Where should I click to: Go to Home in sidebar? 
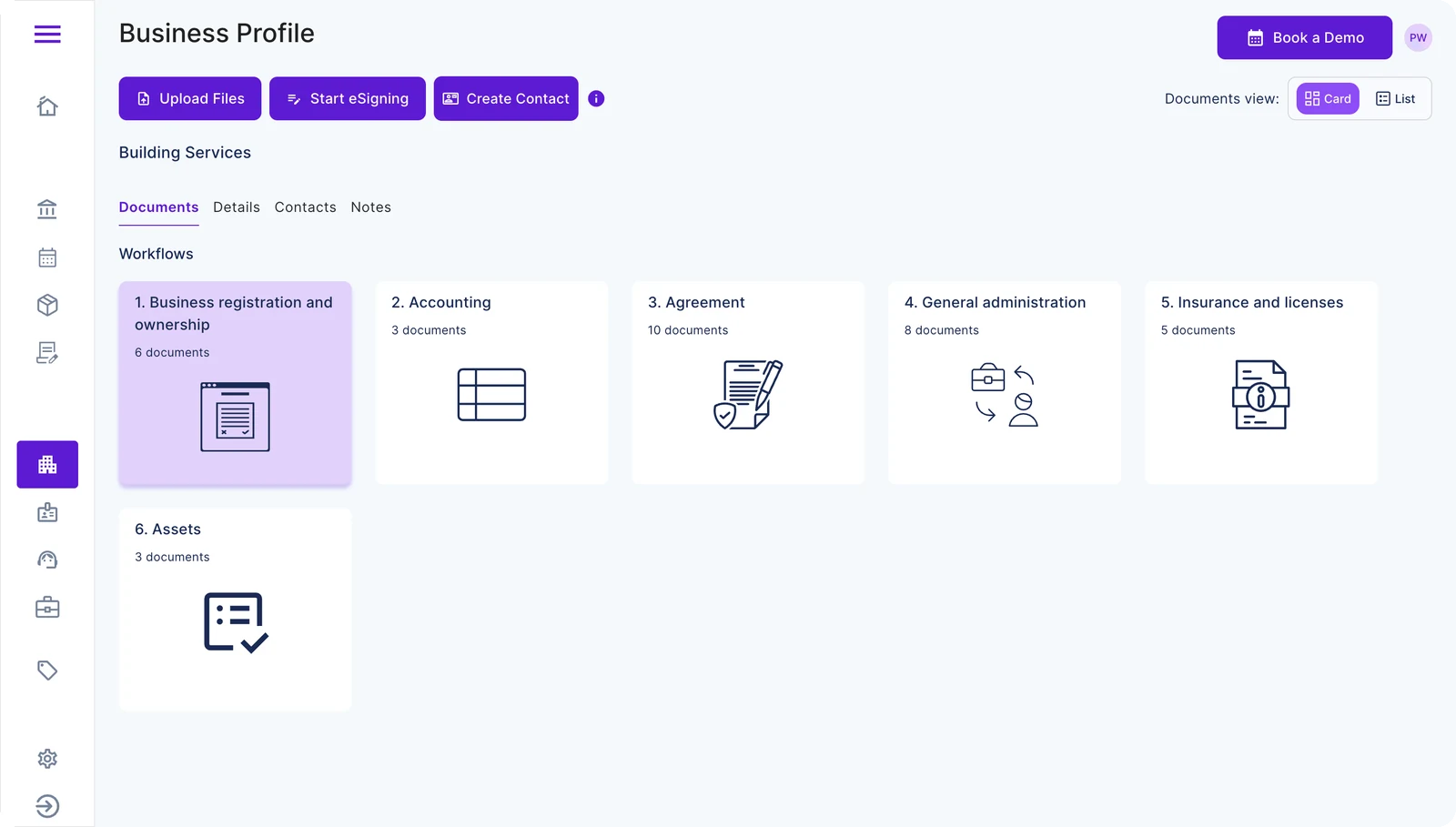click(47, 106)
